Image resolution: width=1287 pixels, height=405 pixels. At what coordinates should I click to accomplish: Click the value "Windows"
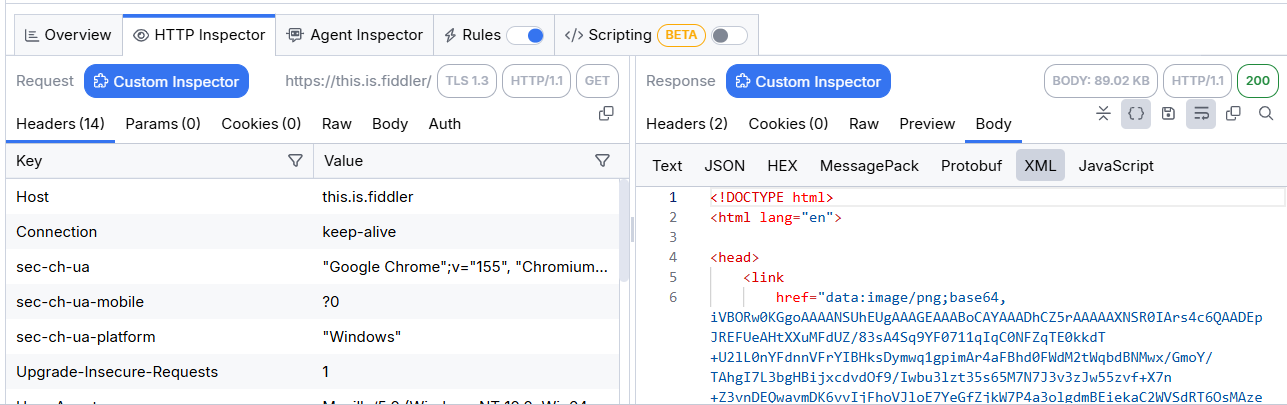(x=362, y=337)
